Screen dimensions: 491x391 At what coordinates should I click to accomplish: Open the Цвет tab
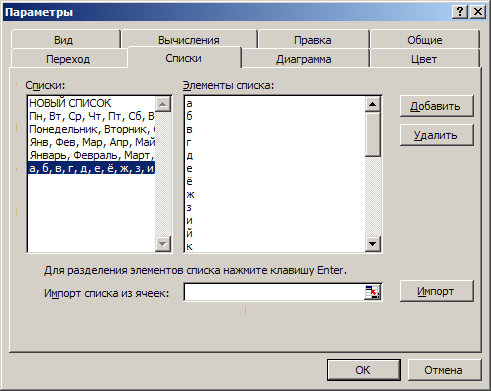click(424, 59)
